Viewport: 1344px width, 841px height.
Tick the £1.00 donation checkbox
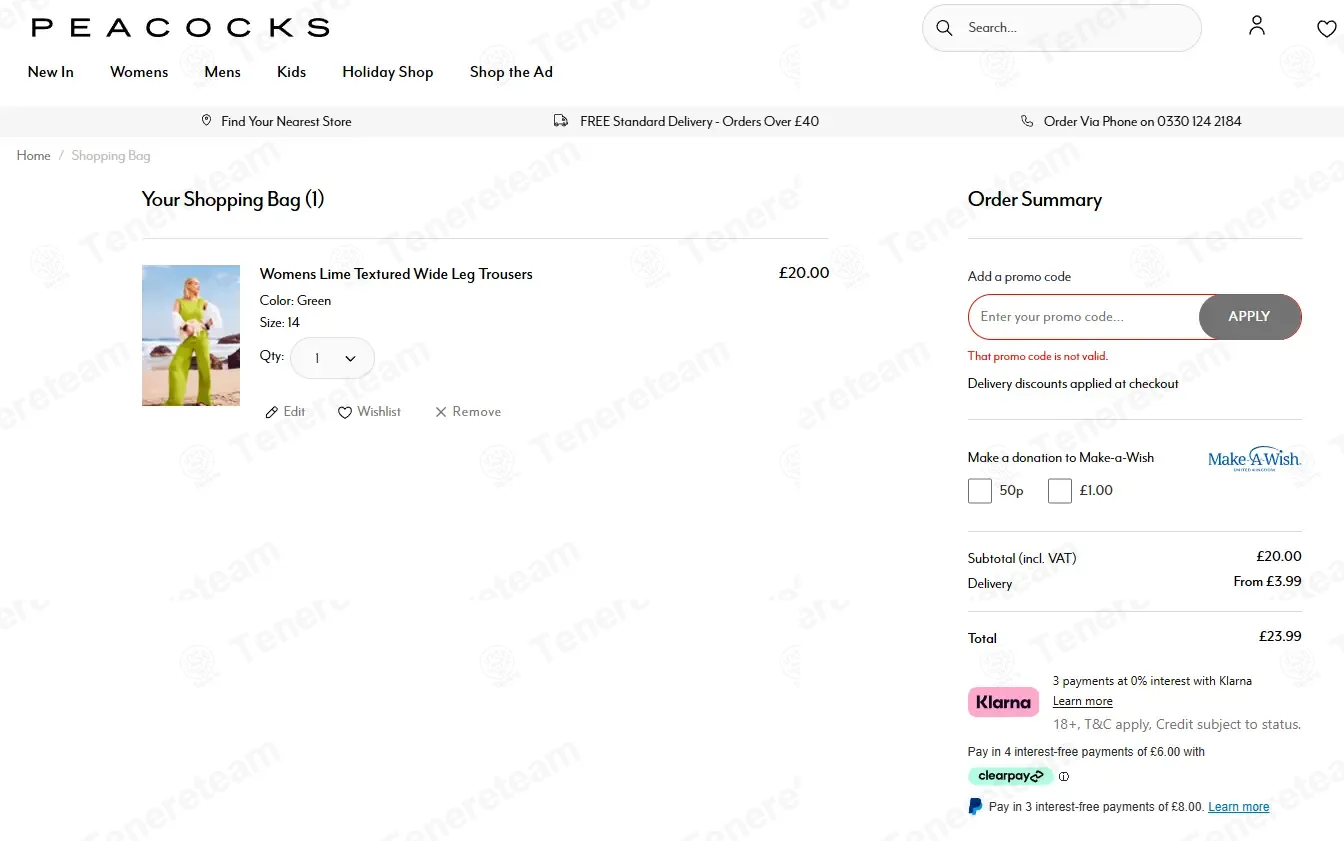[x=1060, y=491]
